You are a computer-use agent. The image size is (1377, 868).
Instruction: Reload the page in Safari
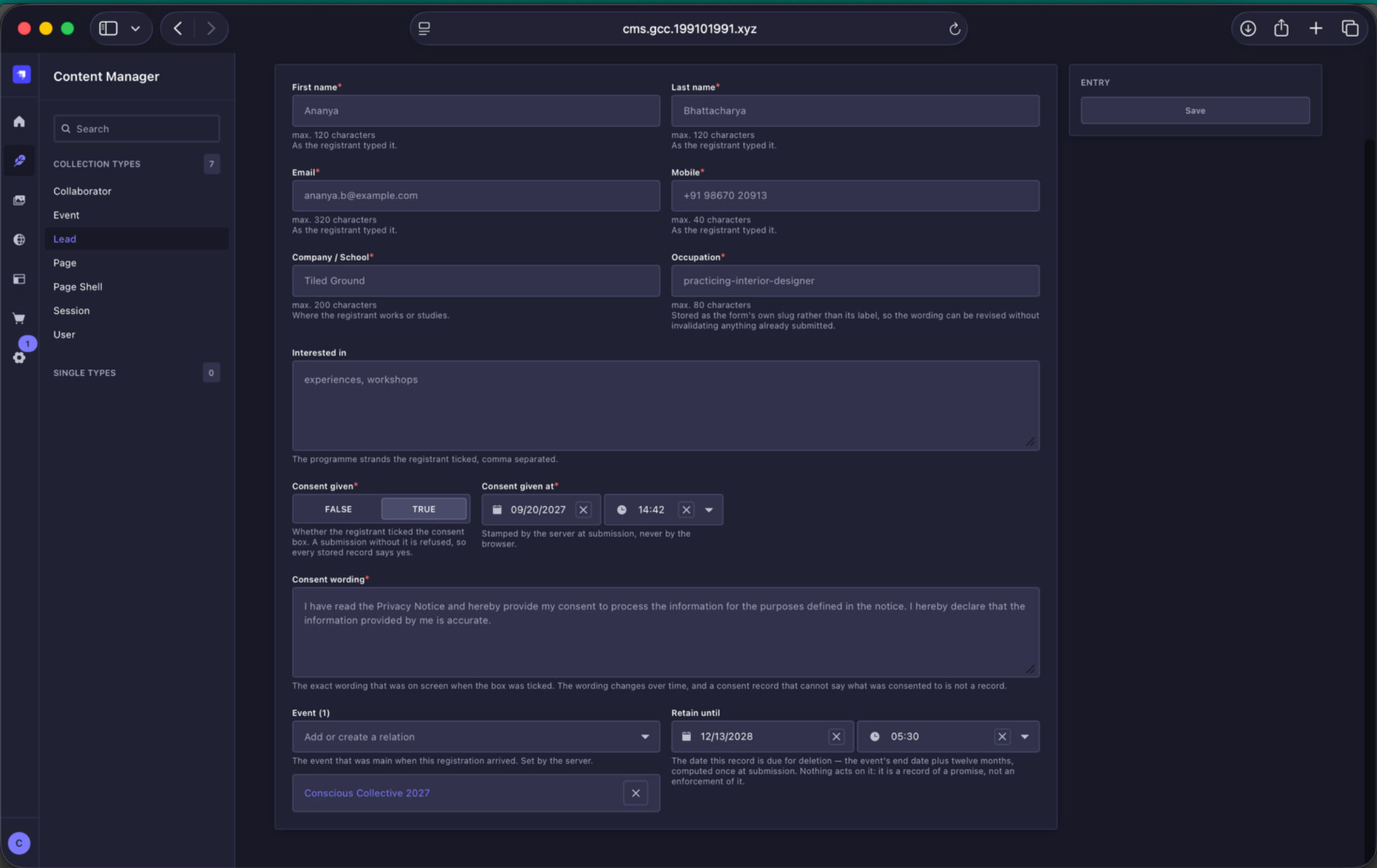click(954, 29)
